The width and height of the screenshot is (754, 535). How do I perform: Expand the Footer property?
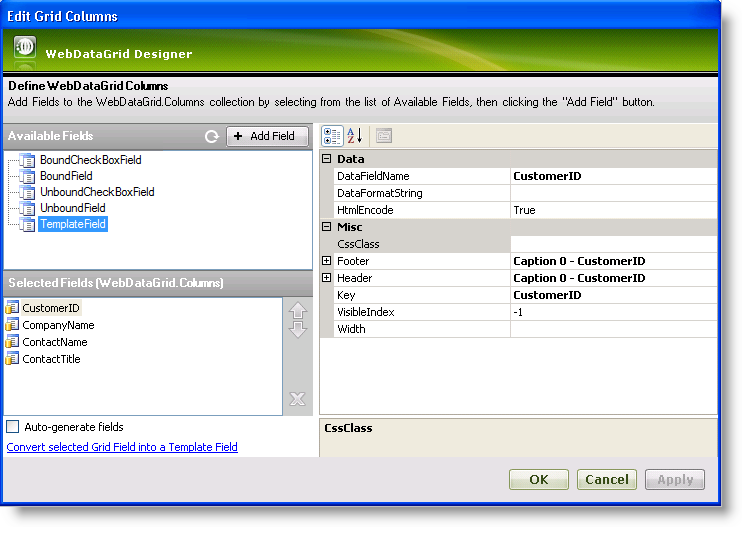pos(326,261)
